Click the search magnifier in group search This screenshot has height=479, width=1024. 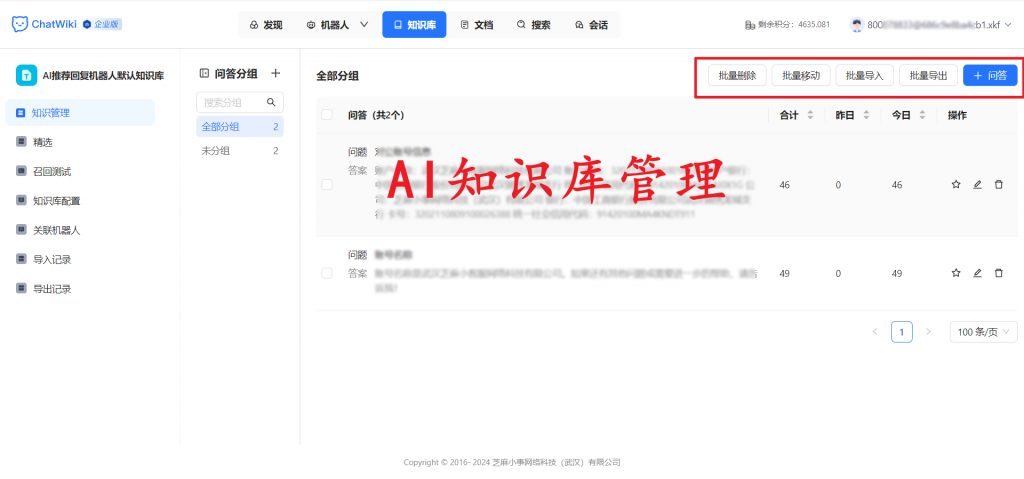click(271, 102)
